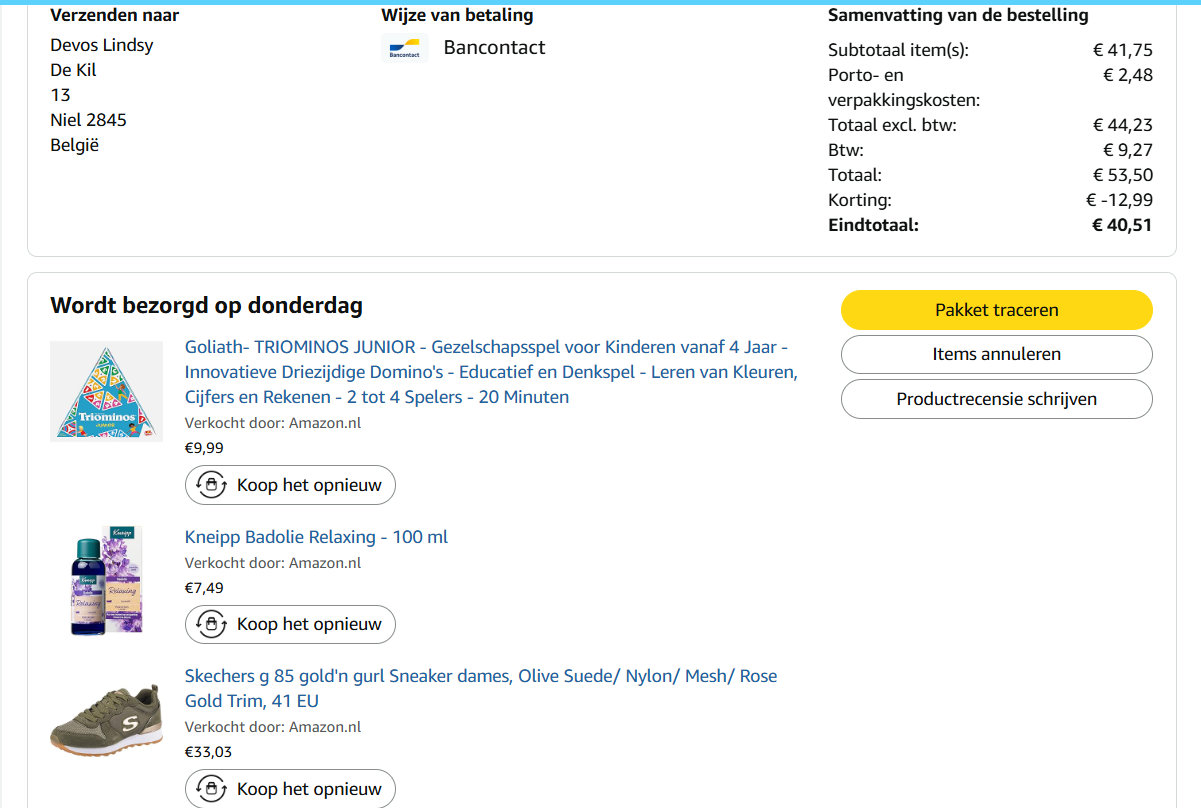Click the Btw amount € 9,27
Viewport: 1201px width, 808px height.
click(1128, 150)
